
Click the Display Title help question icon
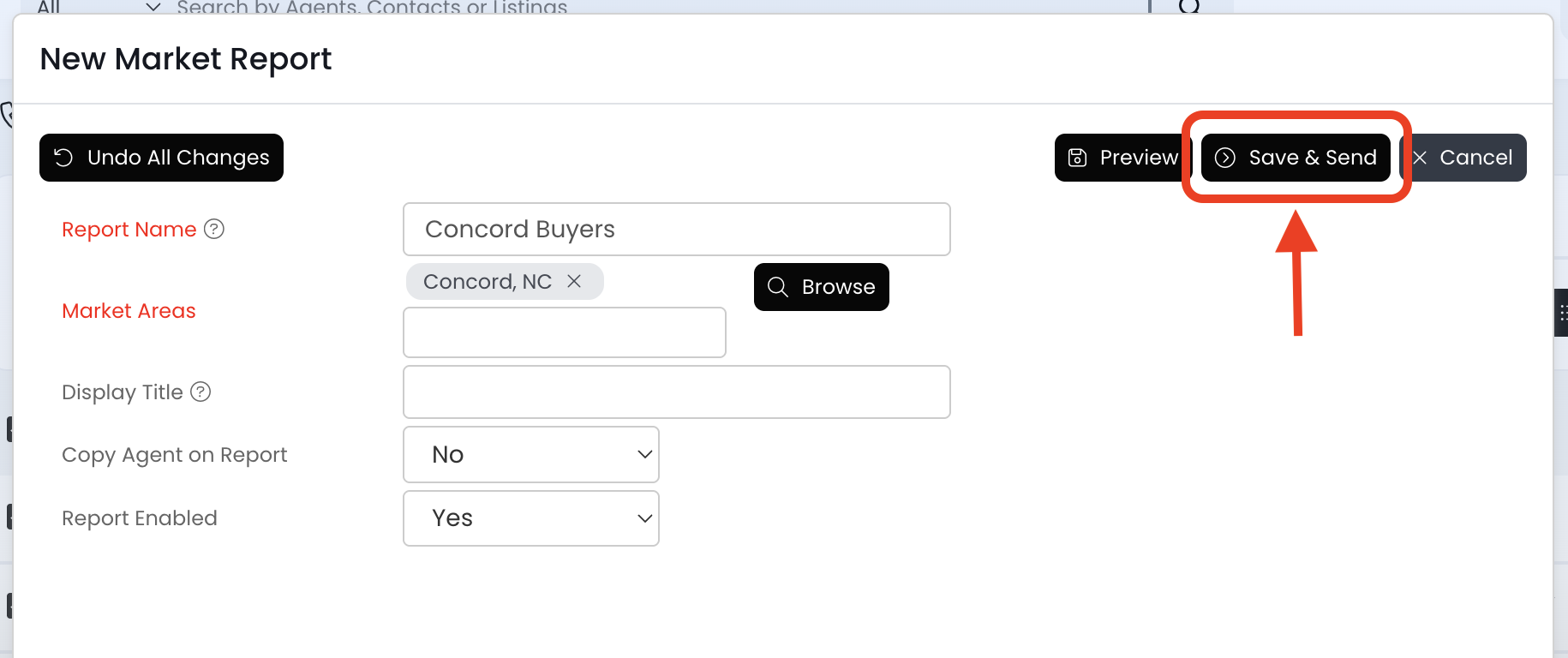pos(200,392)
